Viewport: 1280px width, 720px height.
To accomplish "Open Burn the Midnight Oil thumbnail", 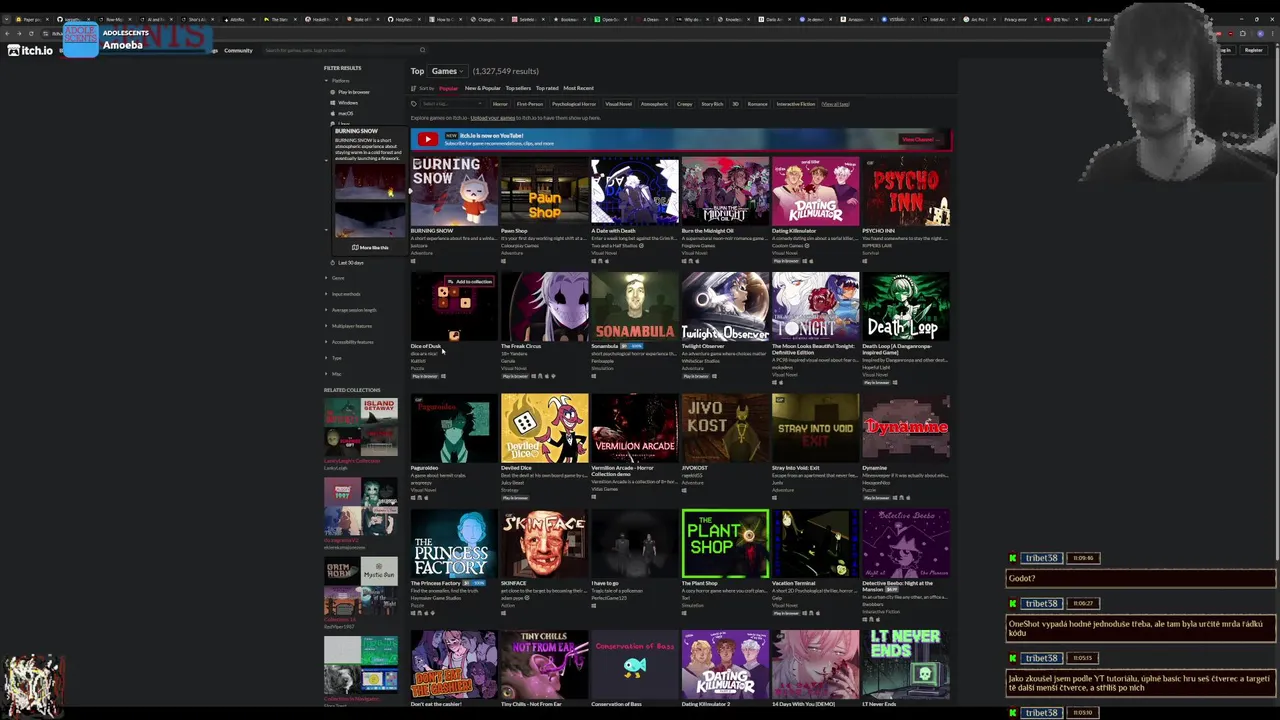I will coord(725,191).
